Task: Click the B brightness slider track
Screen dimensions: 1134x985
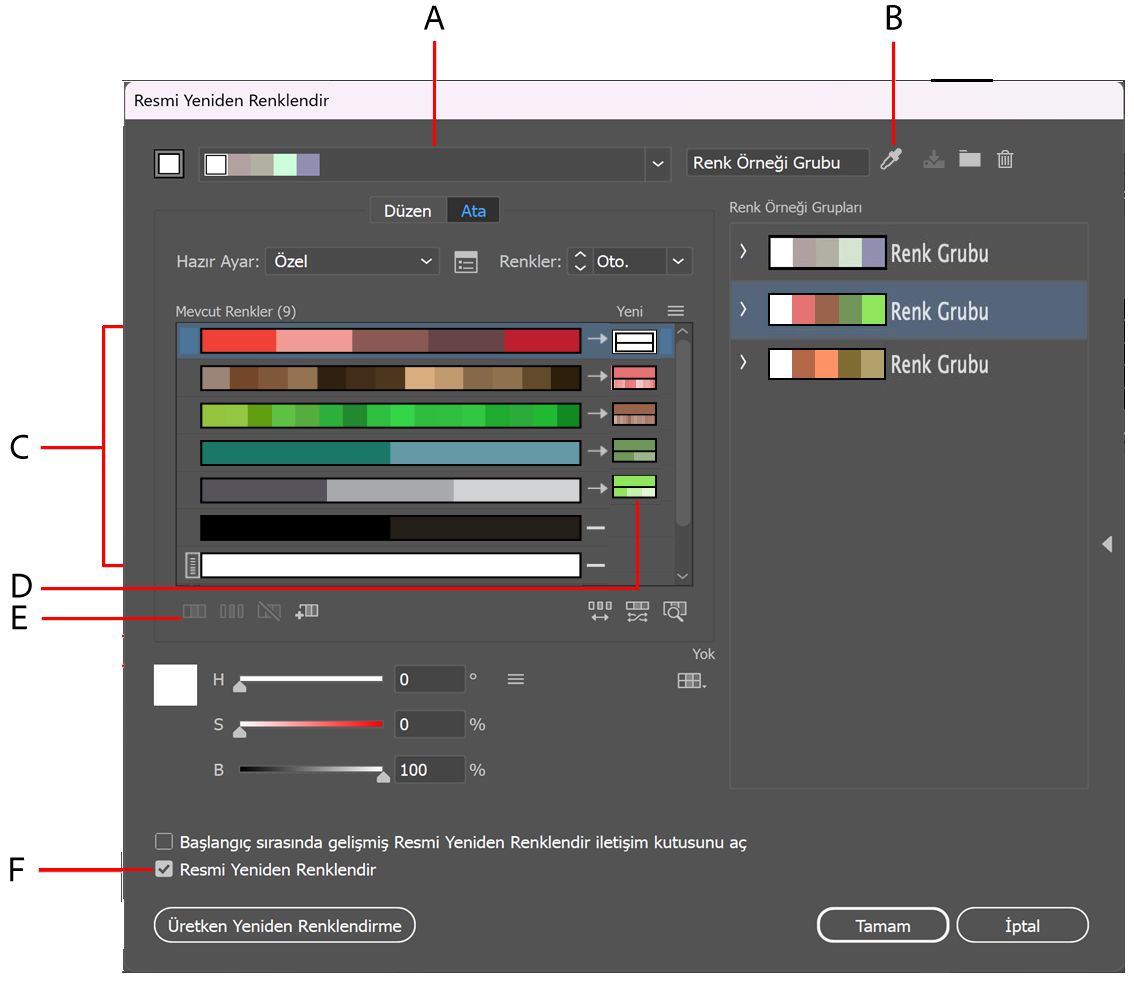Action: [311, 769]
